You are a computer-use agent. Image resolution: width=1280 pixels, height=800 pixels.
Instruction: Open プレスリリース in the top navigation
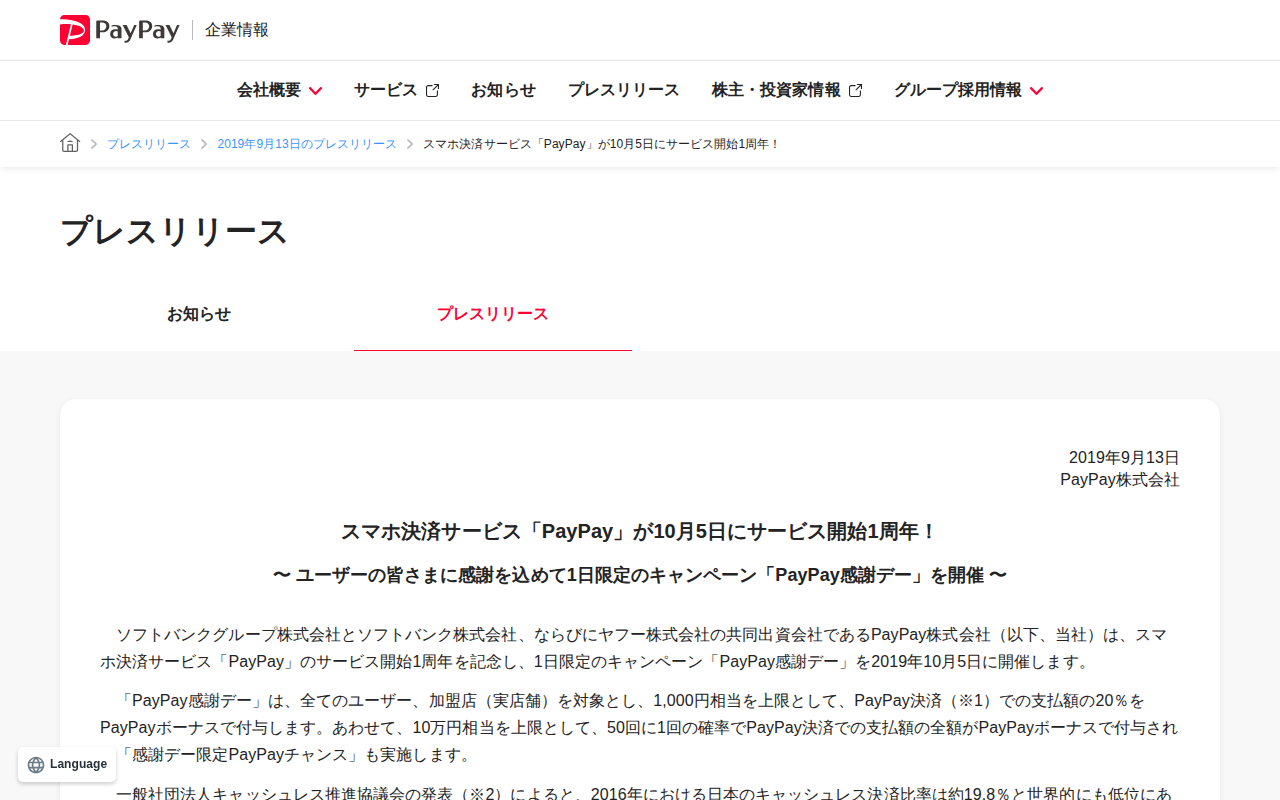point(624,90)
